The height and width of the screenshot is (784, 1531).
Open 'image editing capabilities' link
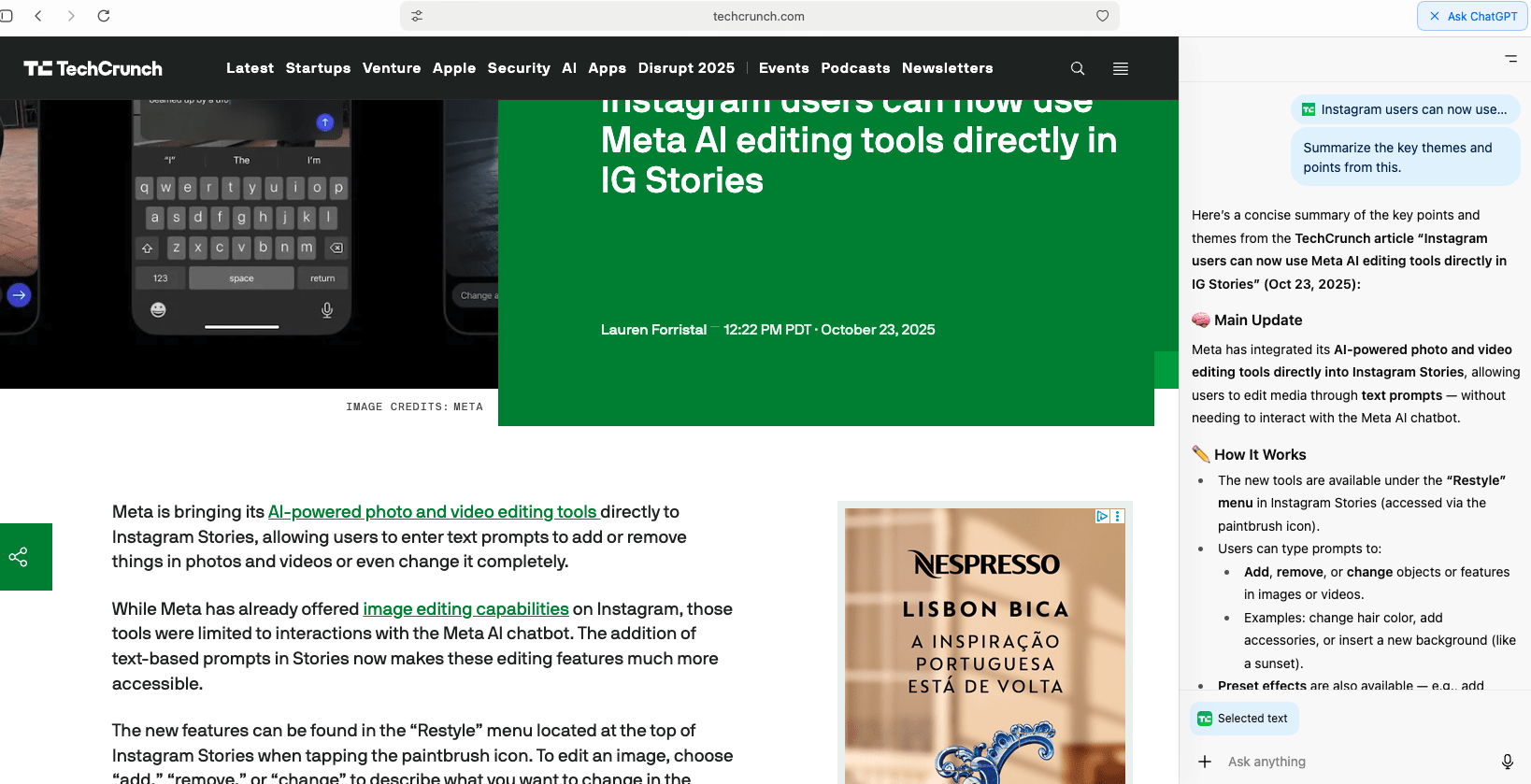tap(465, 609)
